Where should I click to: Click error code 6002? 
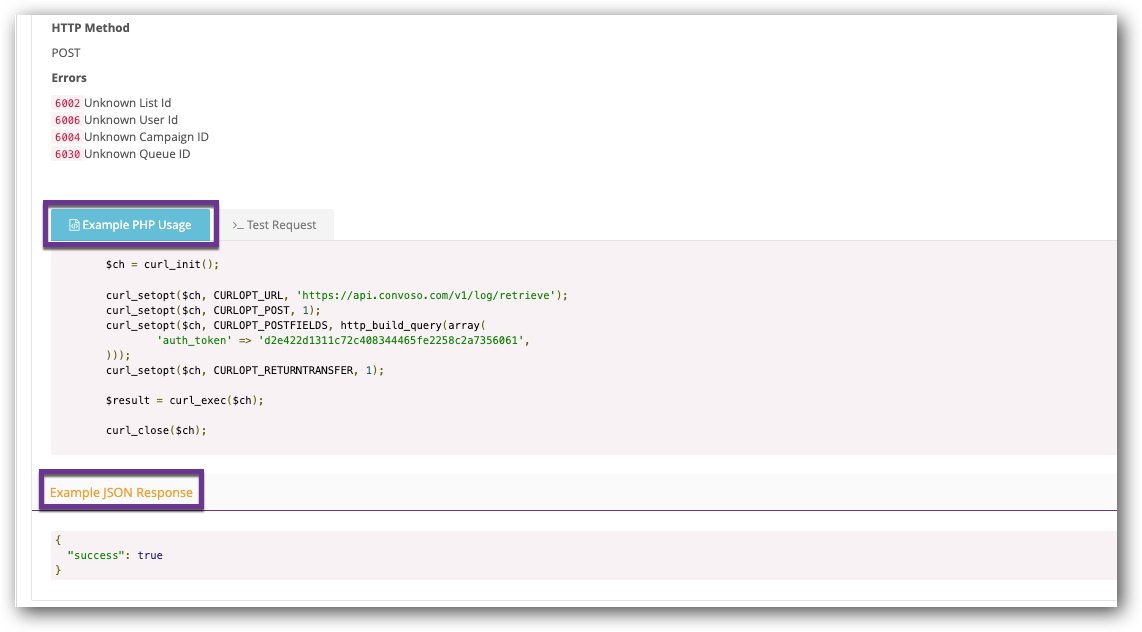[67, 103]
